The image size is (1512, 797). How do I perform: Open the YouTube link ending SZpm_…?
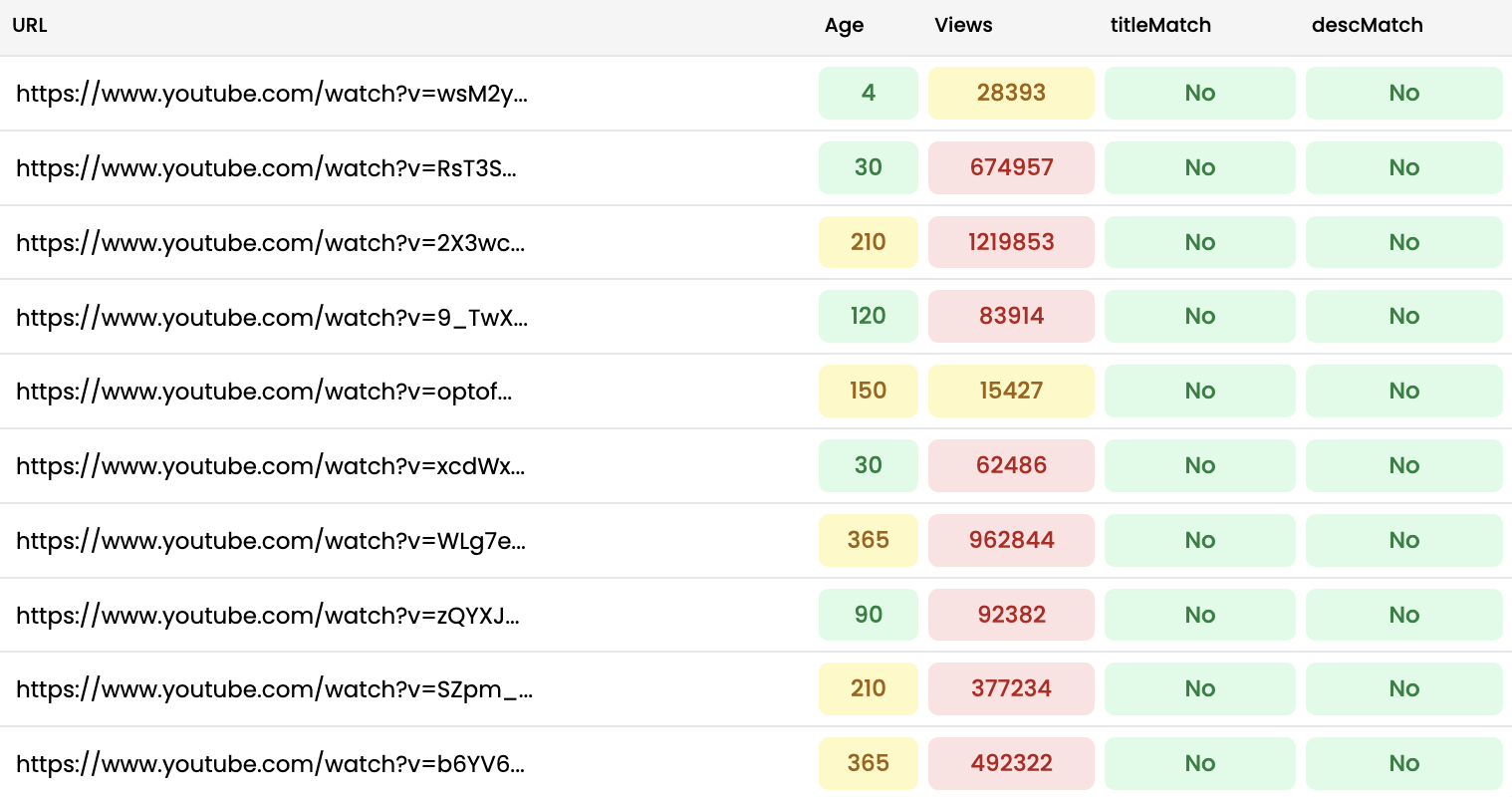pyautogui.click(x=275, y=689)
